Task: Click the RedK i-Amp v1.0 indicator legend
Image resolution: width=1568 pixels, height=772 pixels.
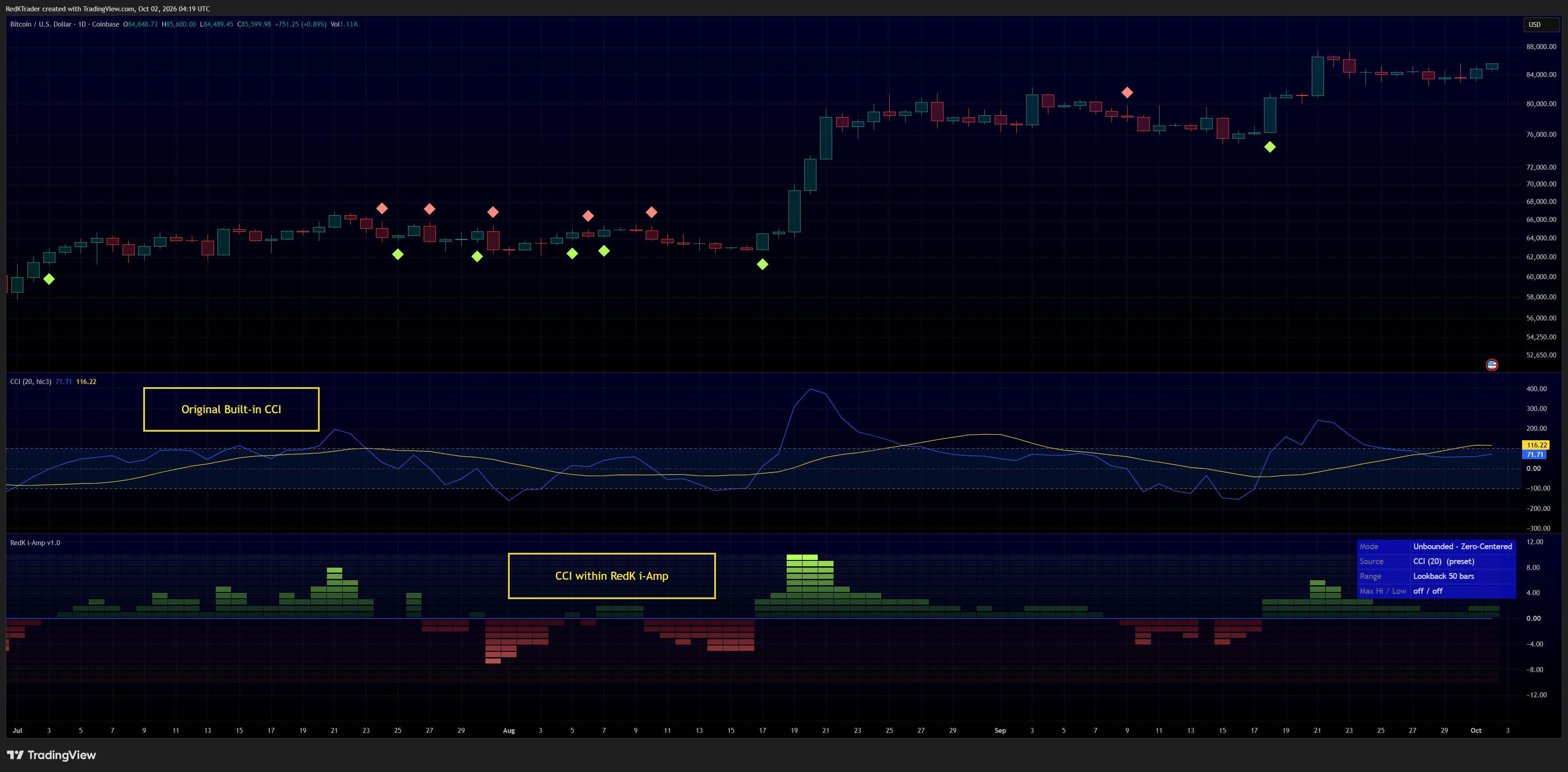Action: pyautogui.click(x=35, y=543)
